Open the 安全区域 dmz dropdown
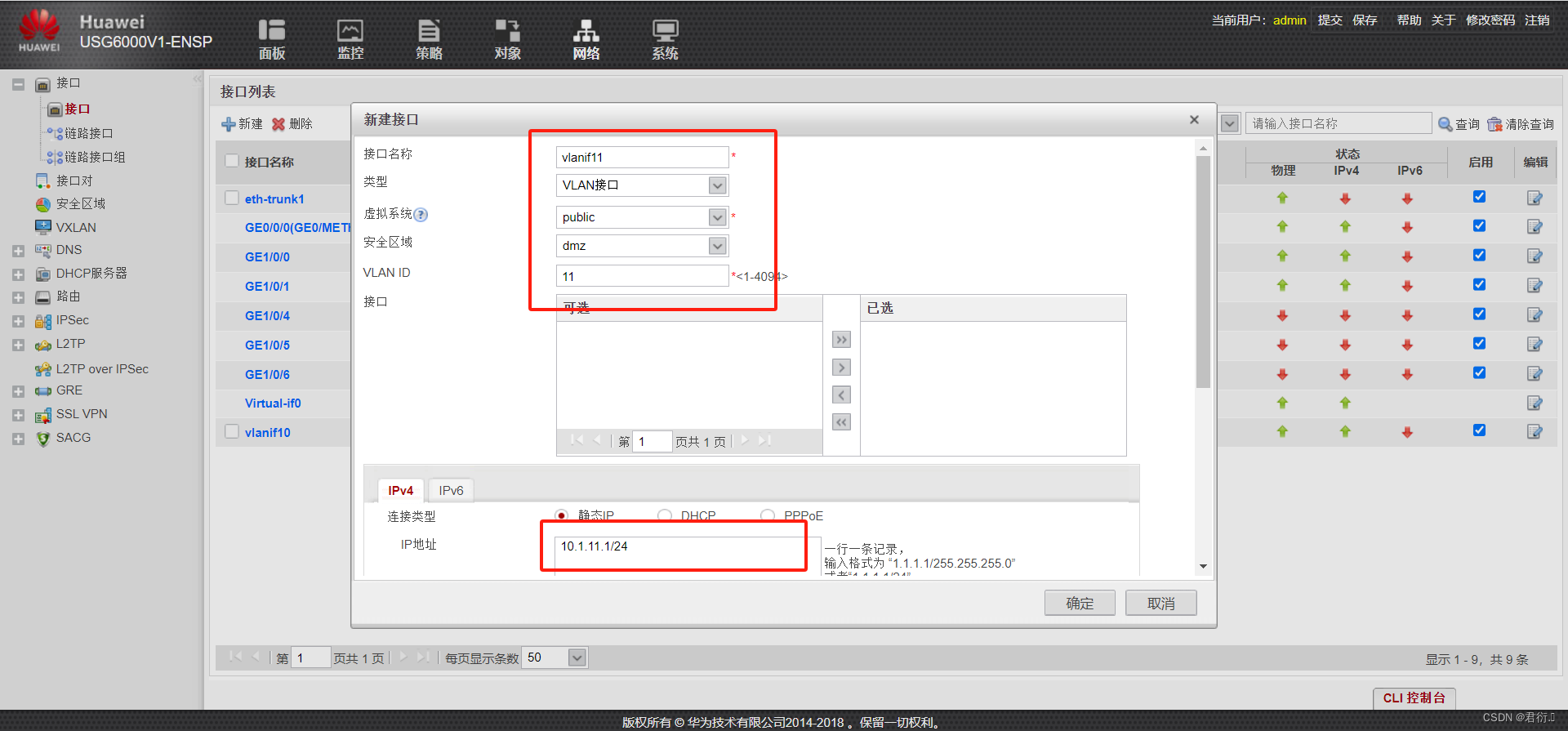 [717, 246]
